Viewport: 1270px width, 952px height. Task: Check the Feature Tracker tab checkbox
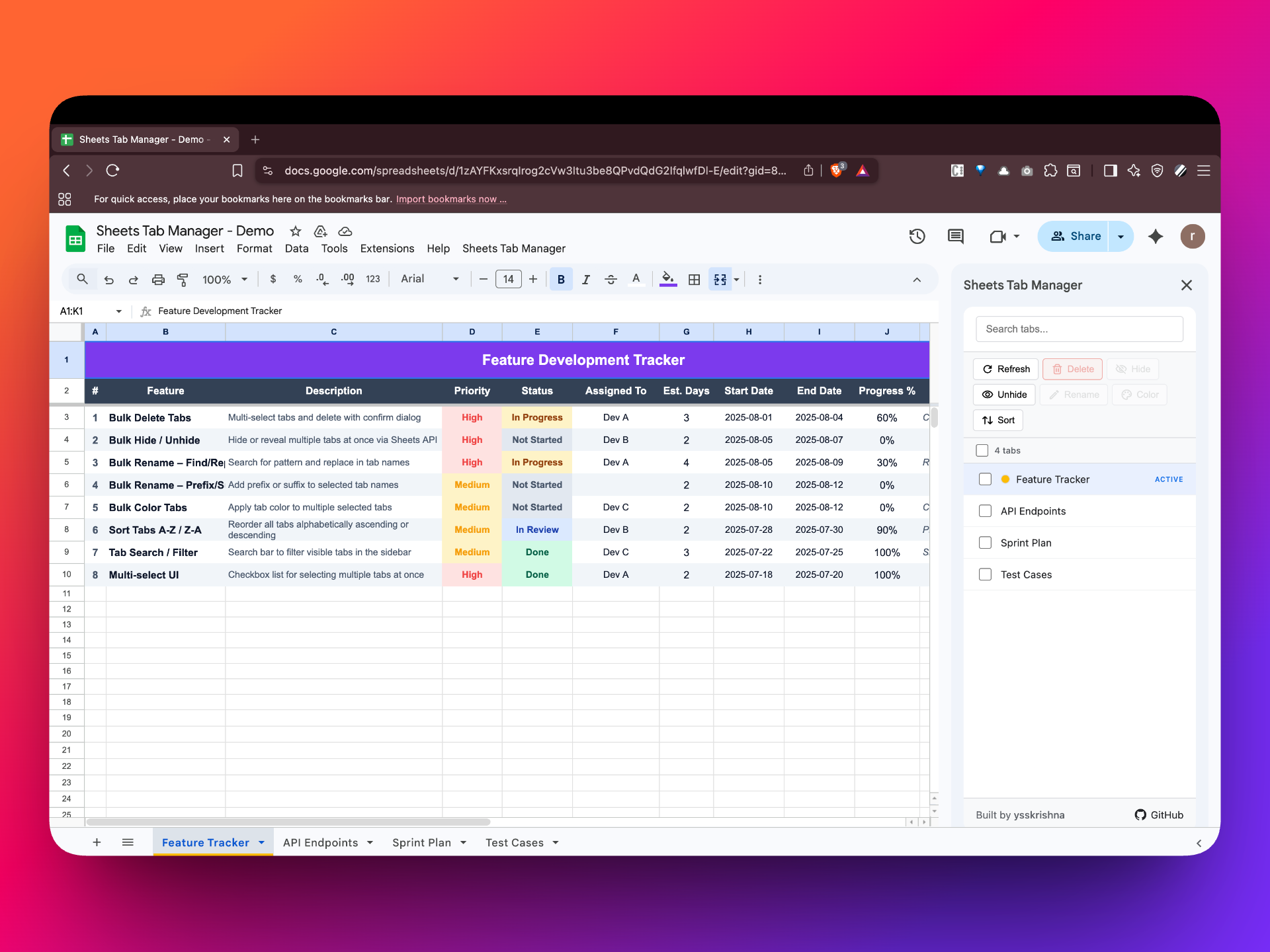point(985,479)
